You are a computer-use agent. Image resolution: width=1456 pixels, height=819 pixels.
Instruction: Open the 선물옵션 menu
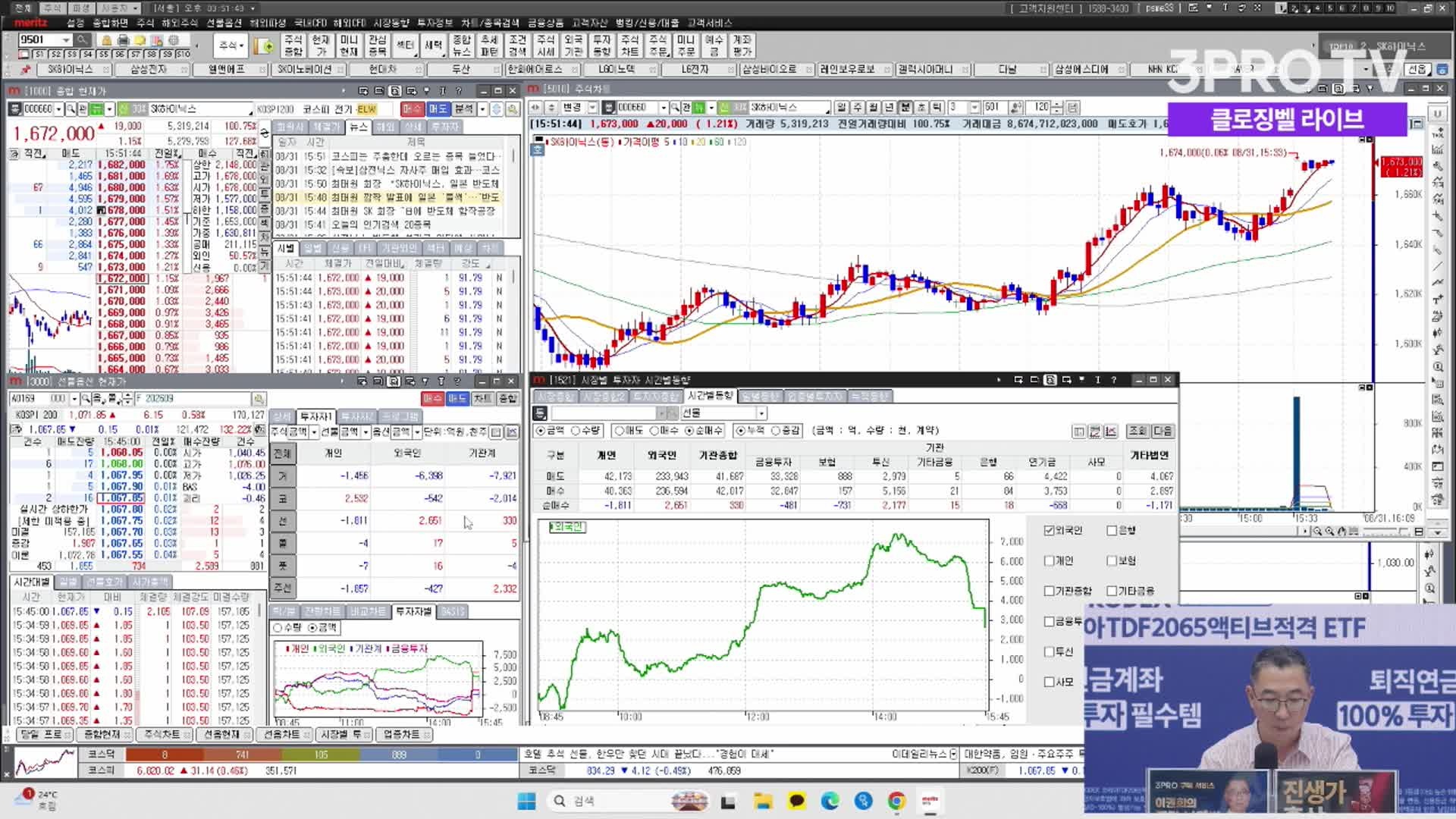point(224,24)
